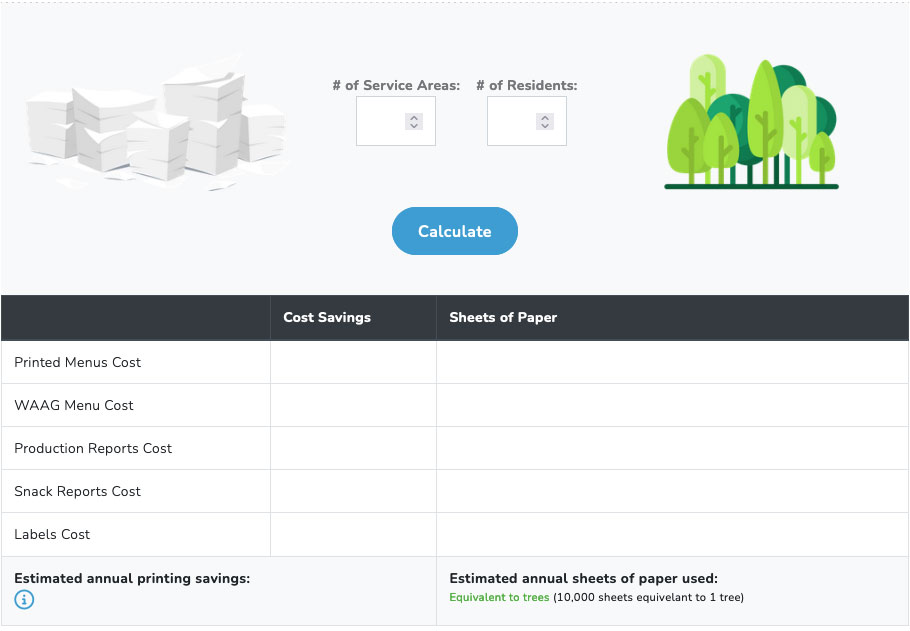The image size is (910, 631).
Task: Click the green trees illustration
Action: point(751,124)
